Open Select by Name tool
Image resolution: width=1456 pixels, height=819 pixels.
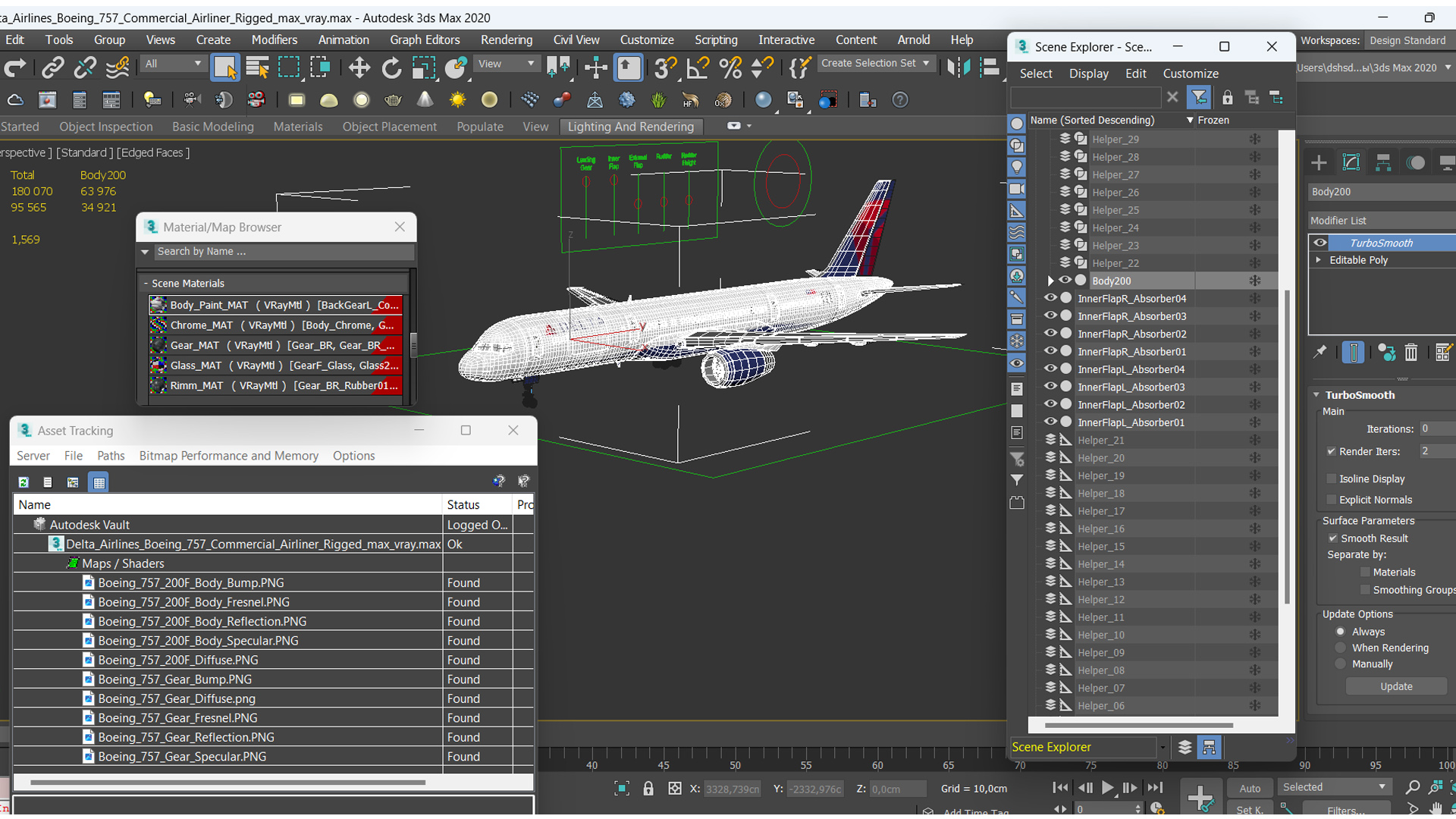[x=258, y=68]
